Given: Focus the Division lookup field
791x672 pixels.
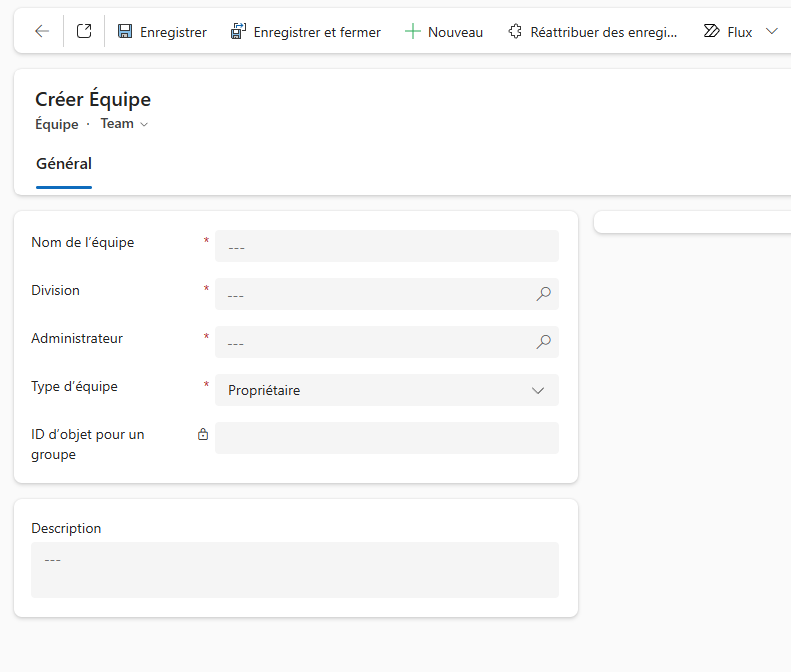Looking at the screenshot, I should pos(376,294).
